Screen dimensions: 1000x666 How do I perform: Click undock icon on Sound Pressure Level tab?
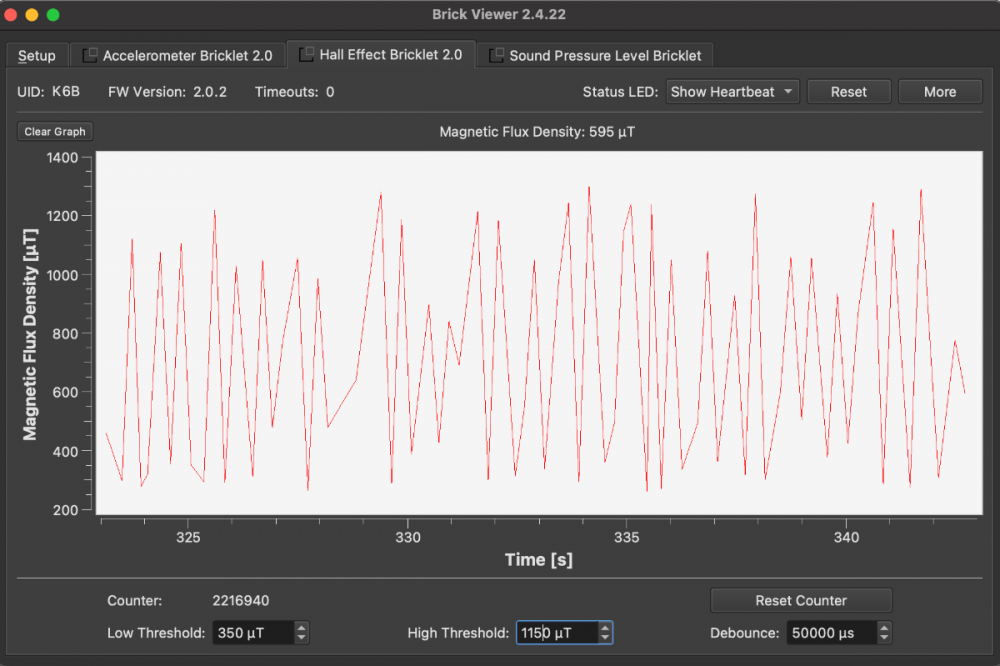tap(496, 55)
